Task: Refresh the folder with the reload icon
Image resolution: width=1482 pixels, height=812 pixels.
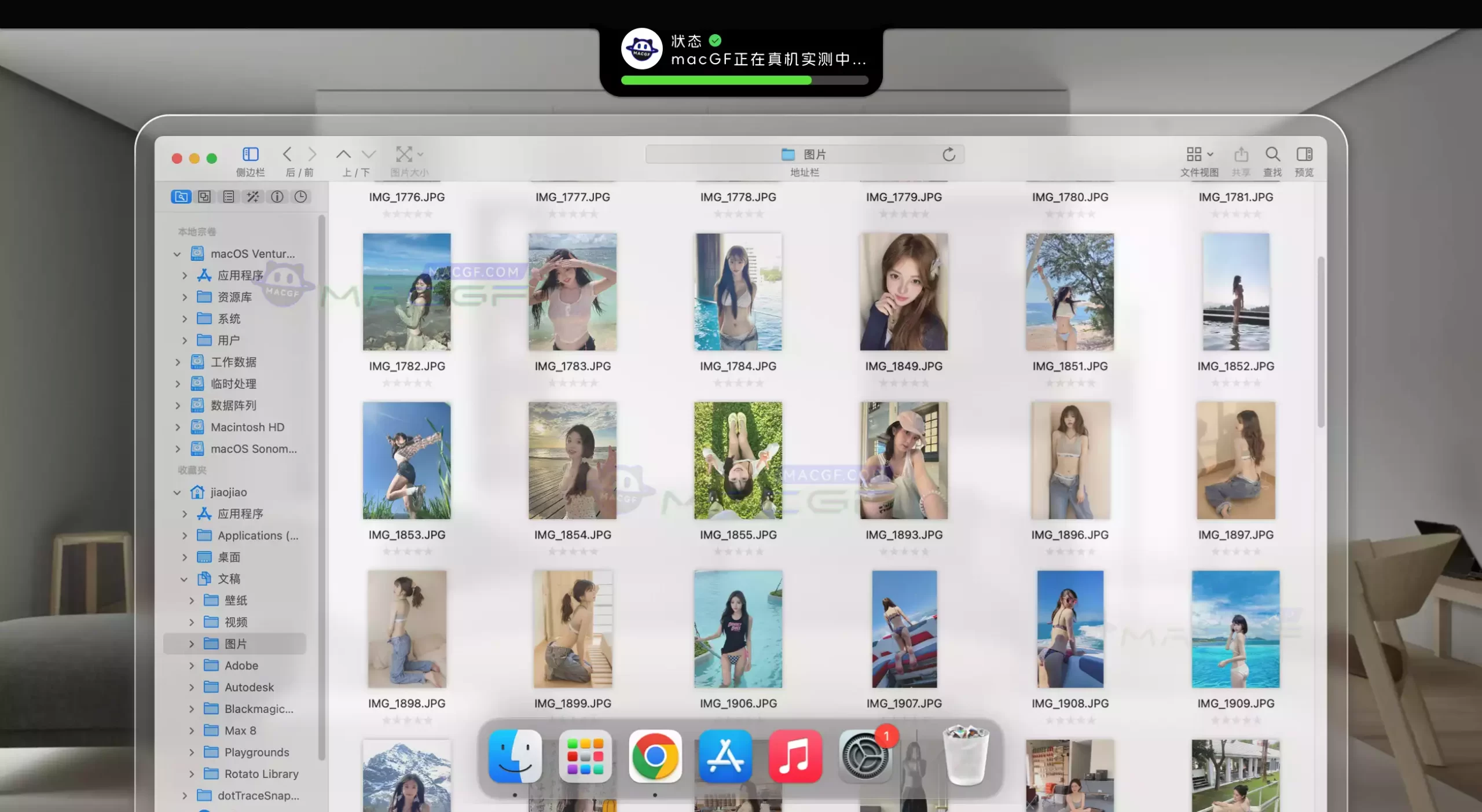Action: (x=948, y=154)
